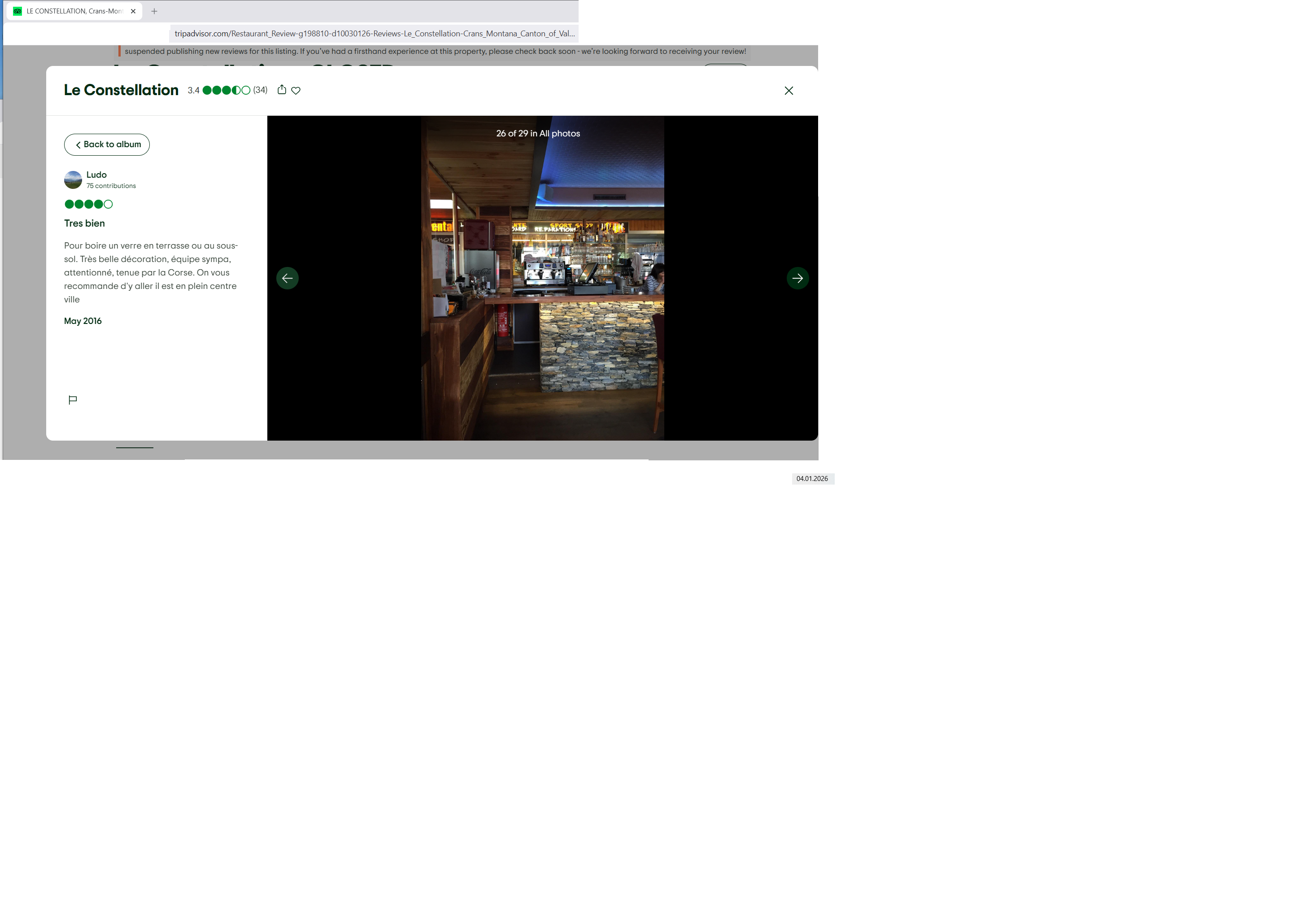Screen dimensions: 1316x918
Task: Click the Tres bien review title
Action: (84, 223)
